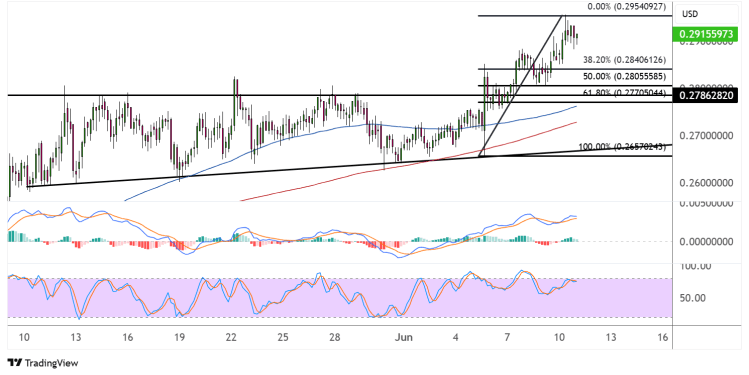Viewport: 749px width, 375px height.
Task: Open the TradingView text link
Action: (x=51, y=363)
